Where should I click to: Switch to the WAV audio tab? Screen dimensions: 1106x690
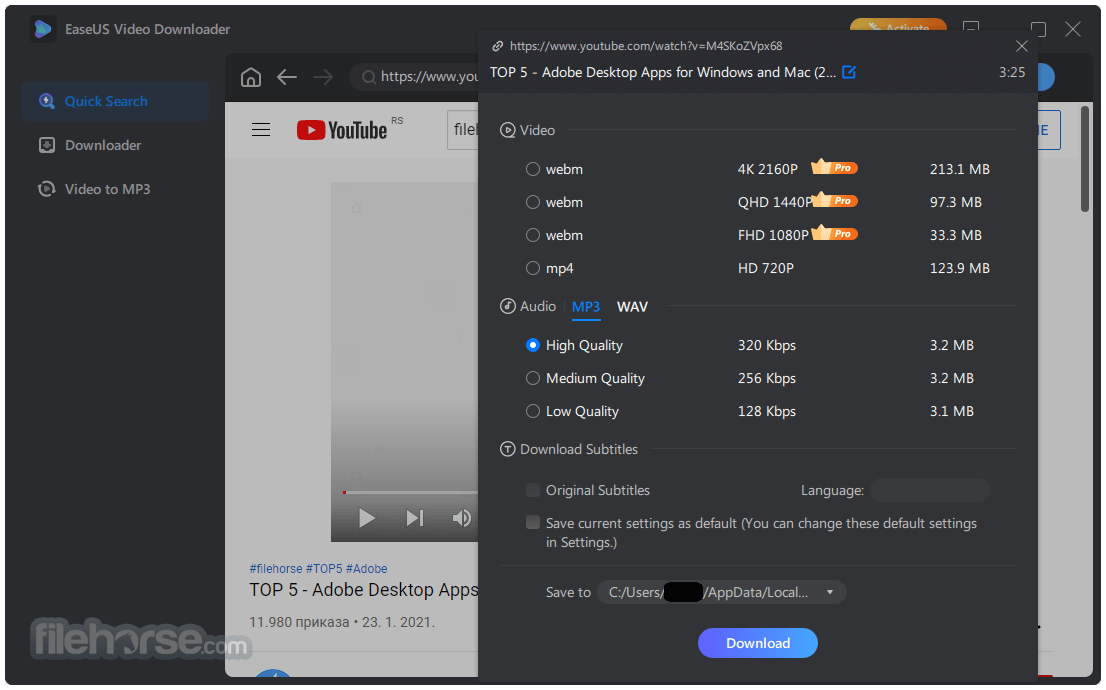pyautogui.click(x=632, y=307)
